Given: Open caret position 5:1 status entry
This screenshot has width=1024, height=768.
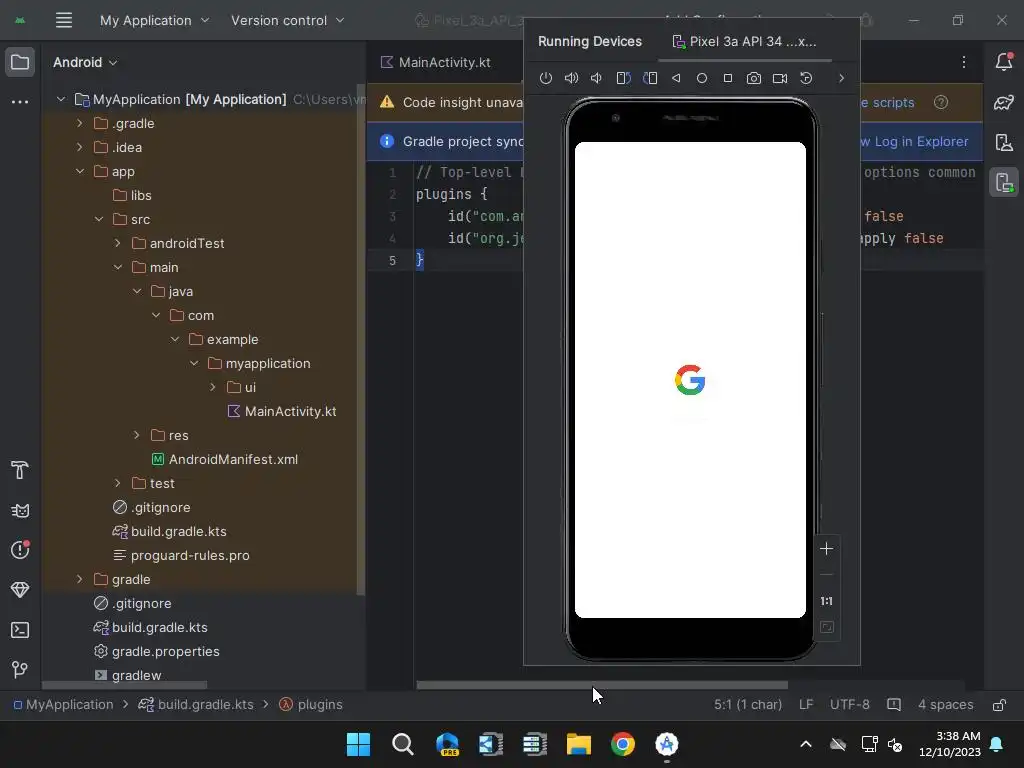Looking at the screenshot, I should click(748, 705).
